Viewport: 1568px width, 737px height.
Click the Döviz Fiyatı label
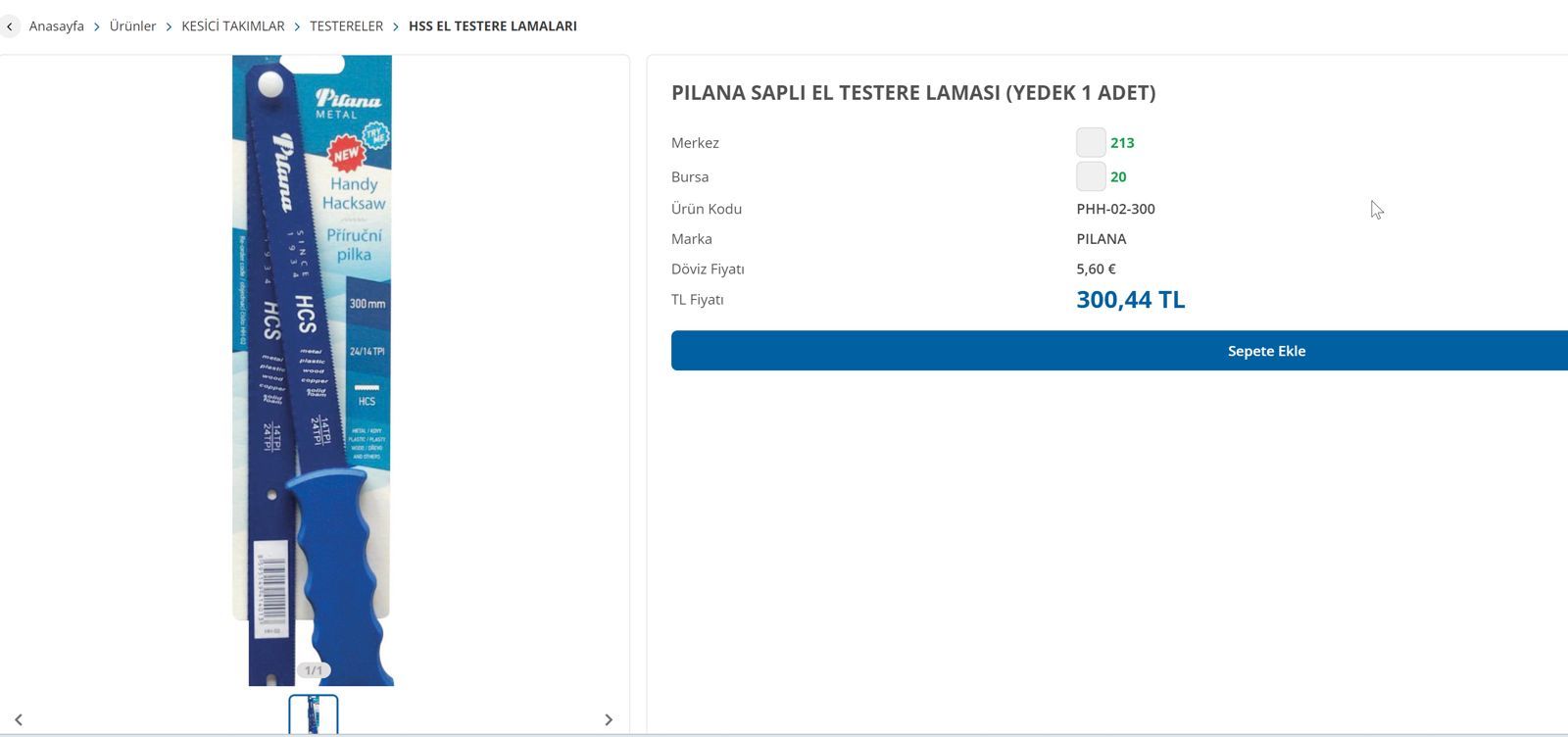708,269
